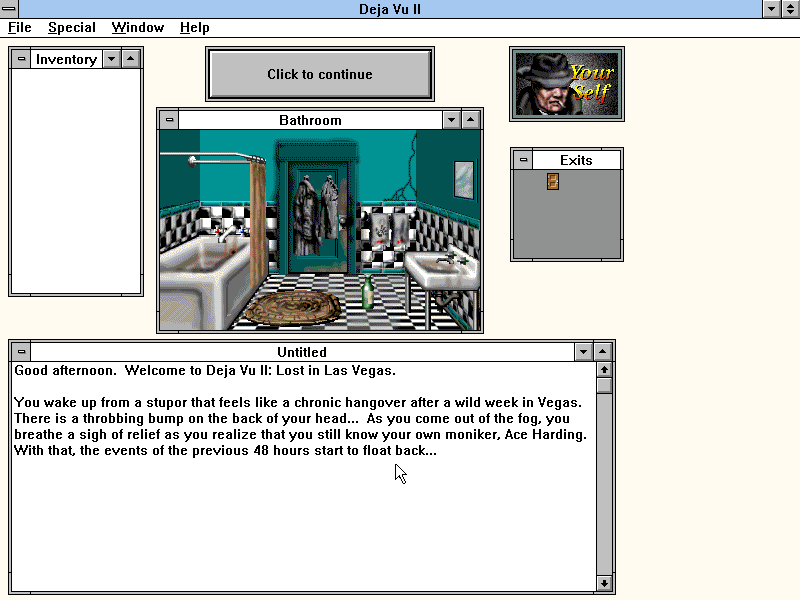Open the Inventory window control menu

click(x=21, y=59)
